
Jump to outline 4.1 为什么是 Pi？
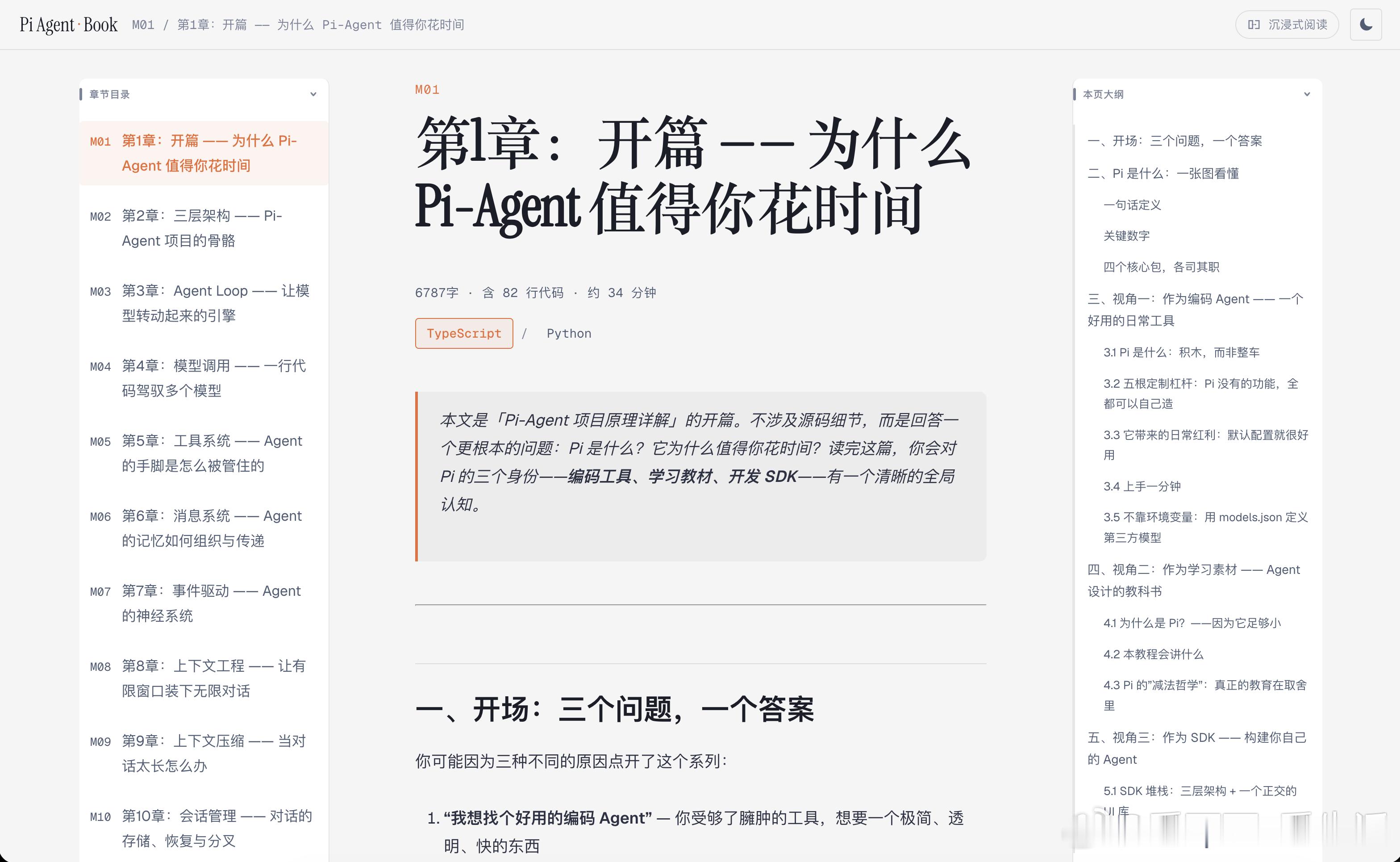(1192, 623)
